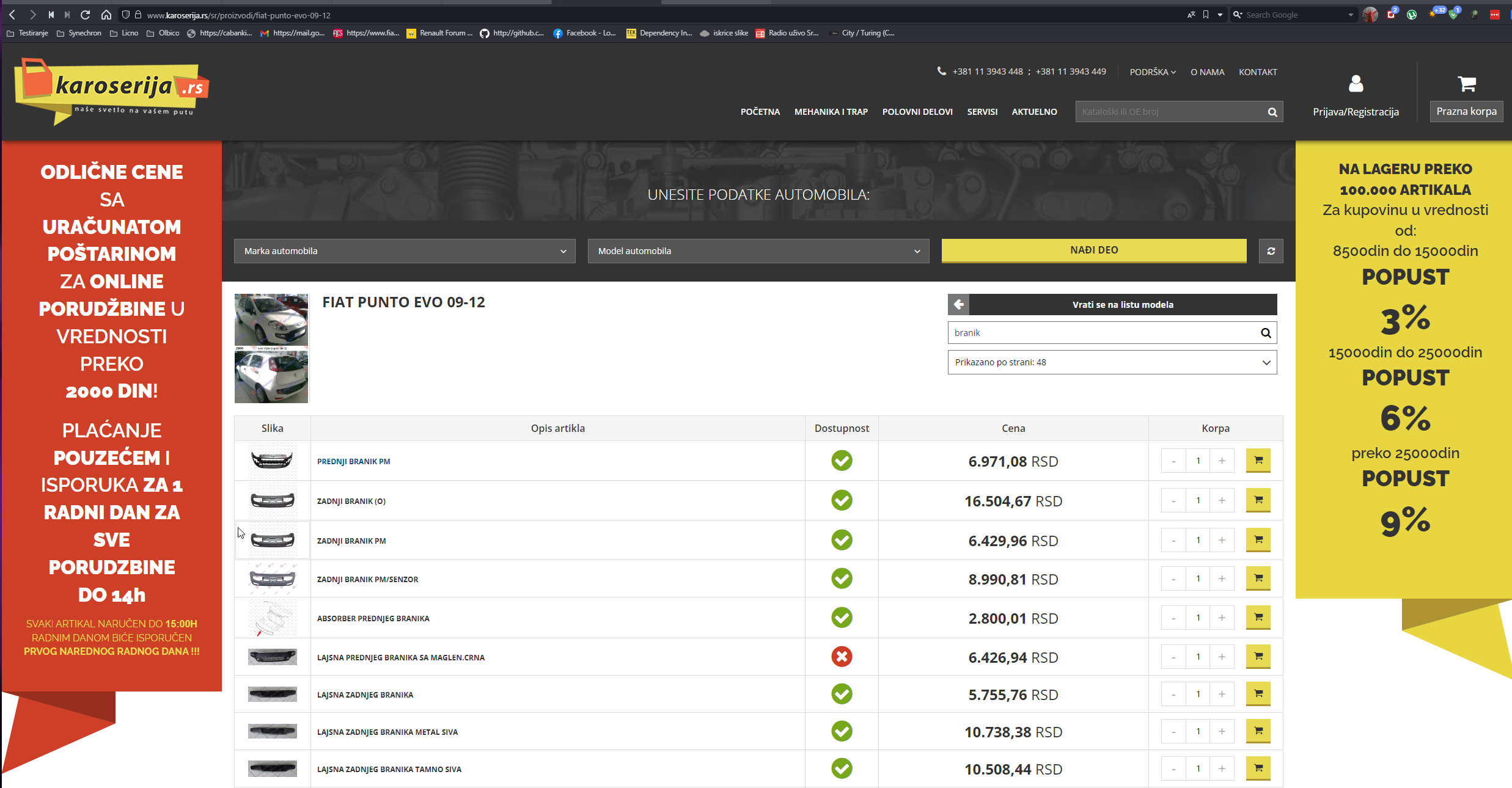This screenshot has width=1512, height=788.
Task: Expand the PODRŠKA menu
Action: [1153, 72]
